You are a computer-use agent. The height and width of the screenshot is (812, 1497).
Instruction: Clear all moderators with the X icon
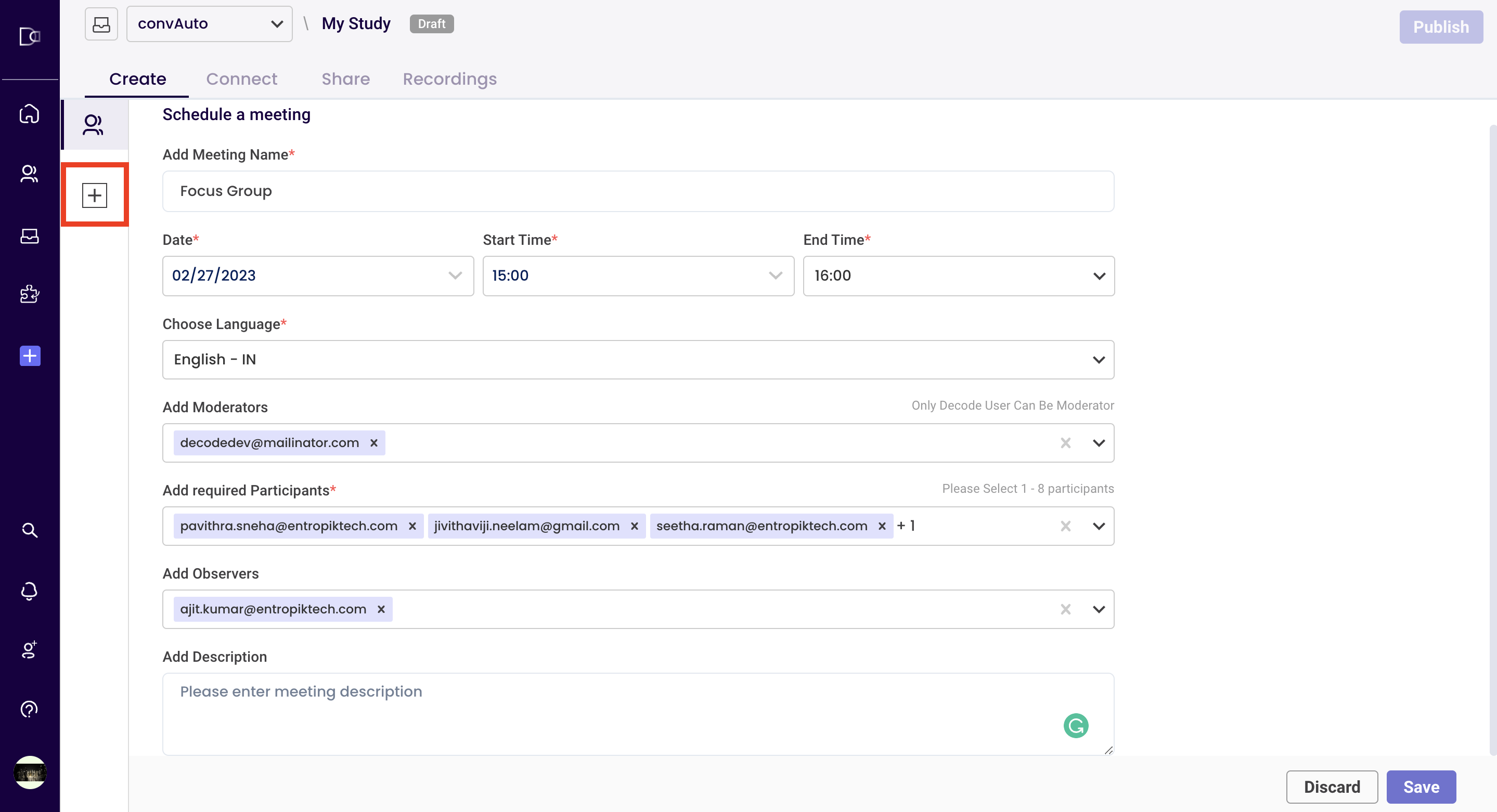click(1065, 442)
